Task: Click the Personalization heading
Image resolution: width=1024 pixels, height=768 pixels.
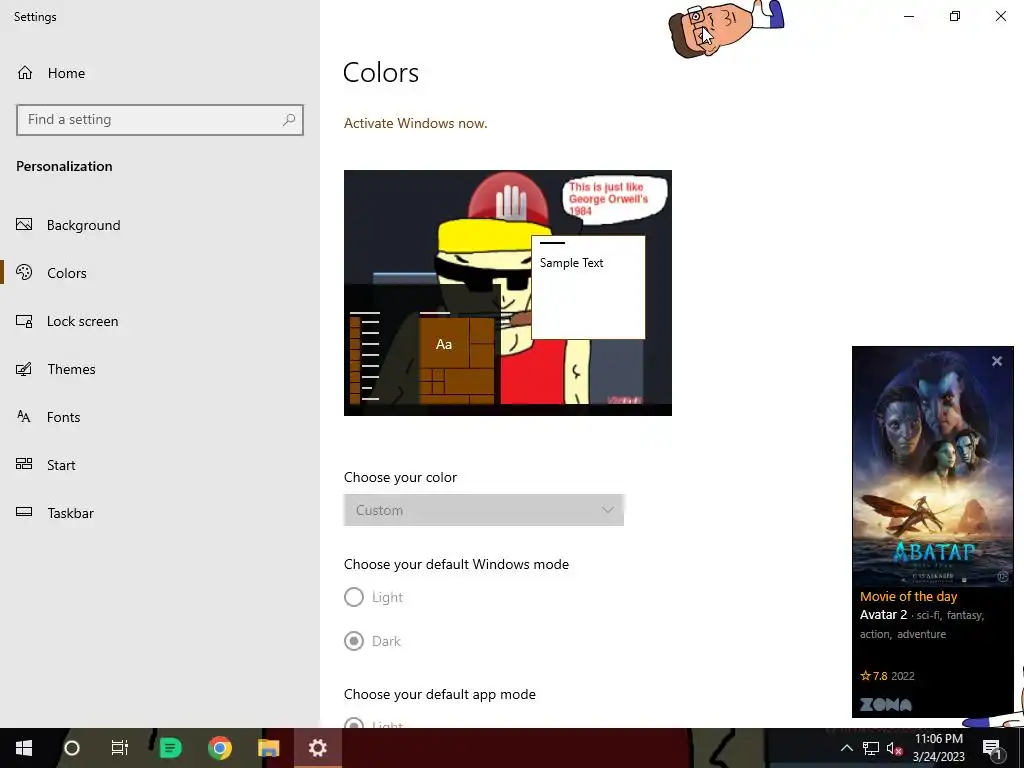Action: 64,166
